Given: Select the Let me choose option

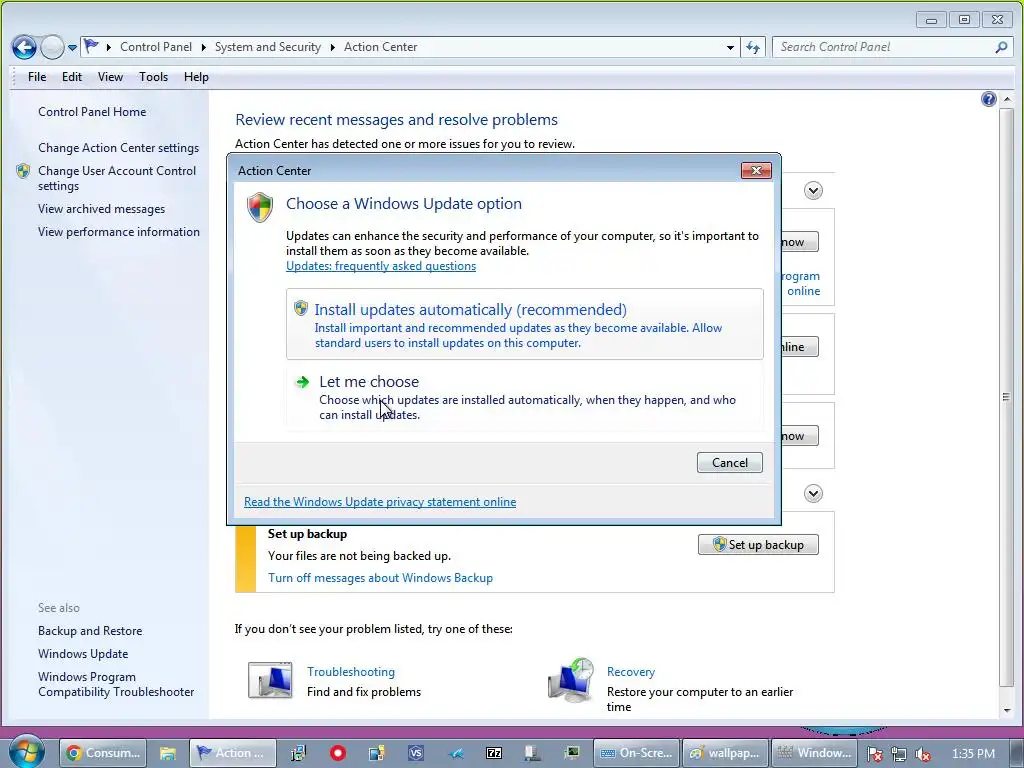Looking at the screenshot, I should point(524,396).
